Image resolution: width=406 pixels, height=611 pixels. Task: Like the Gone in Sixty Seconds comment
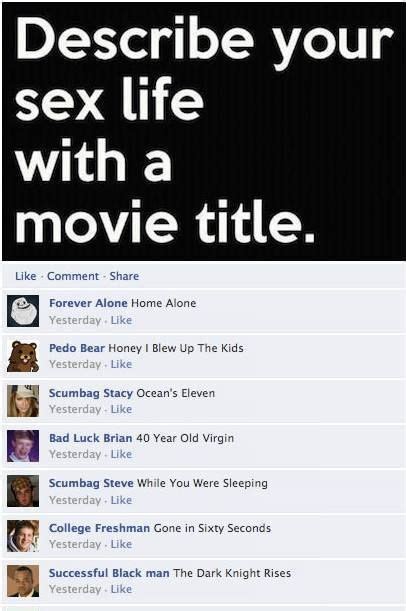121,544
